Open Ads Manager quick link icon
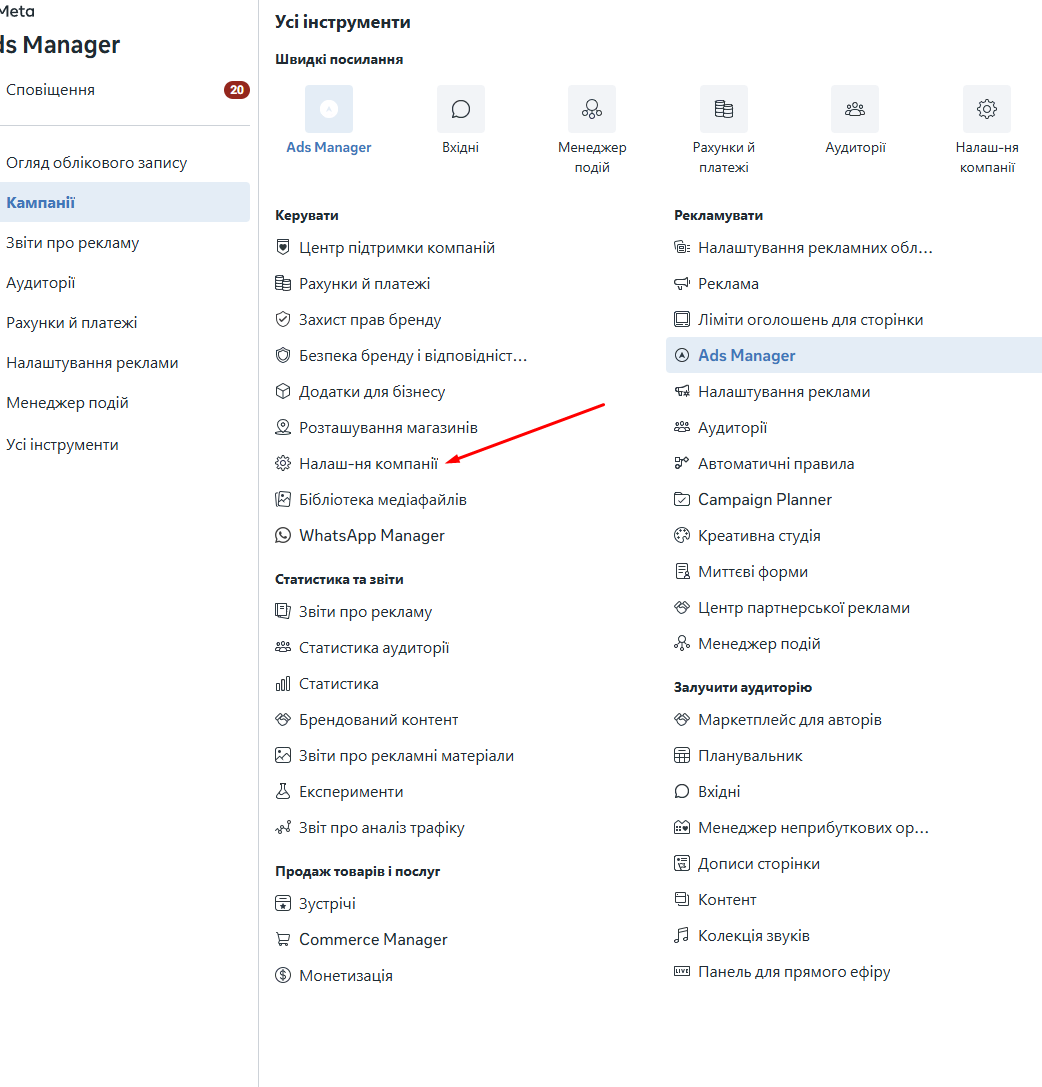 tap(329, 109)
